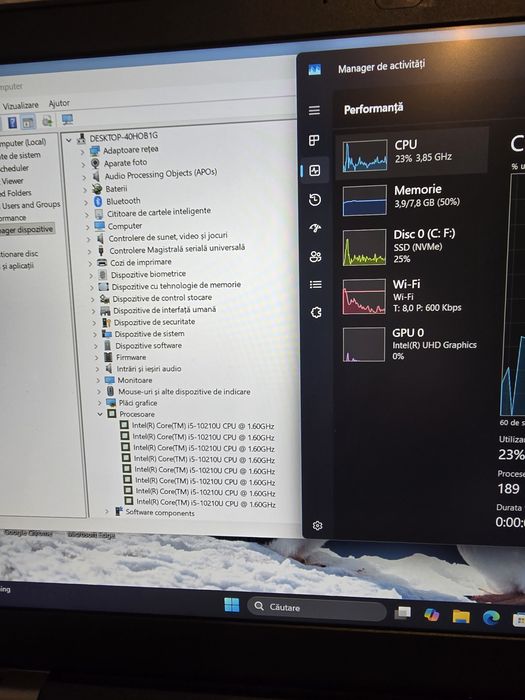Collapse the DESKTOP-40HOB1G root node
The image size is (525, 700).
click(x=69, y=140)
